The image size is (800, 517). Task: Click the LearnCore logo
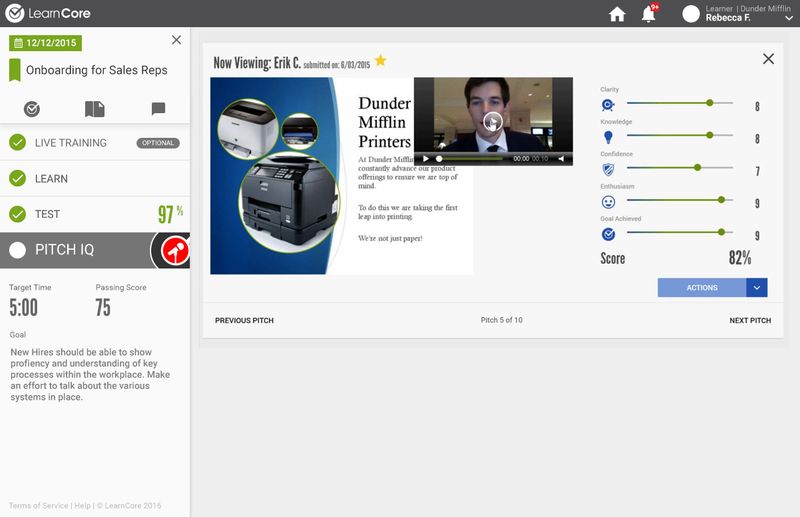tap(48, 13)
